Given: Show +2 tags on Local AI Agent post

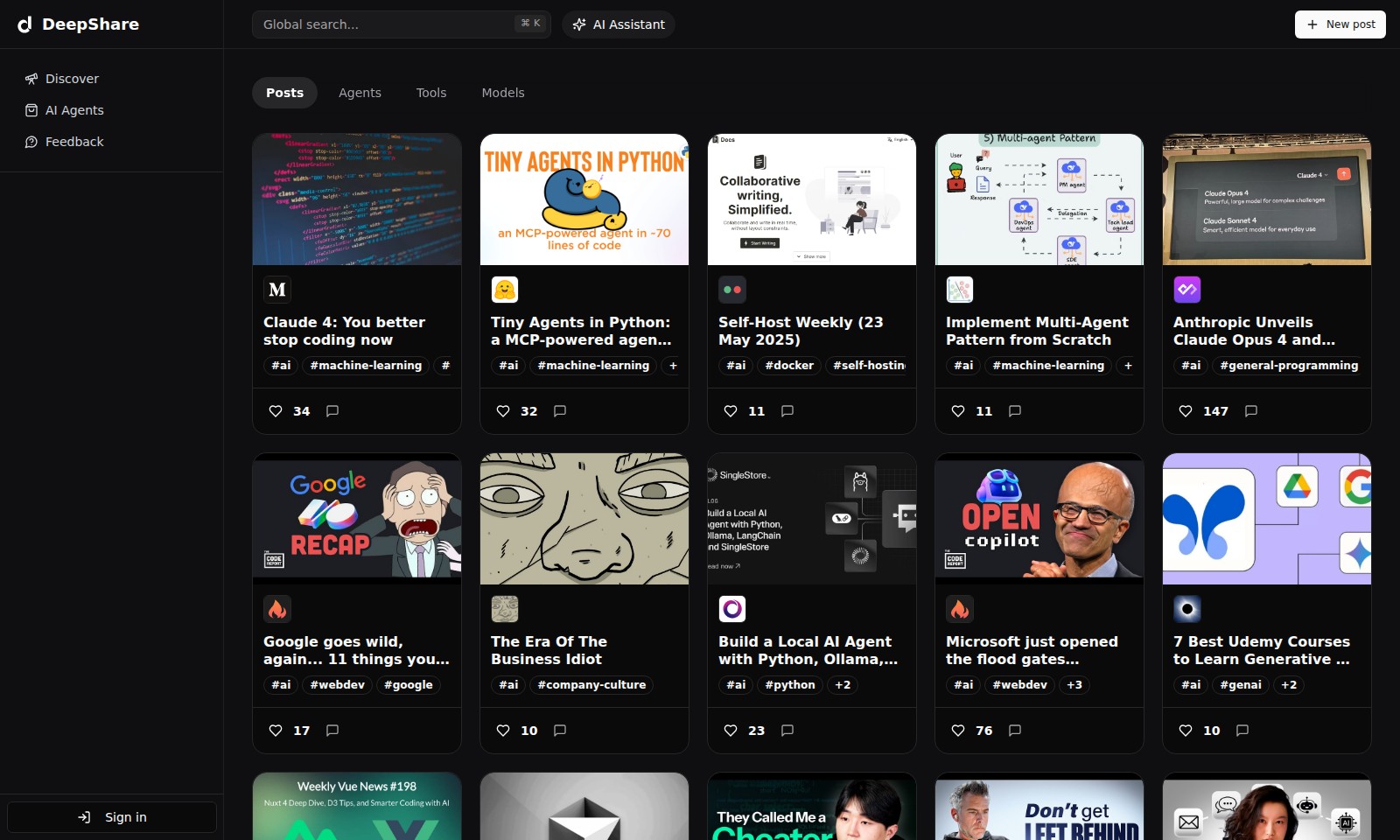Looking at the screenshot, I should pyautogui.click(x=843, y=685).
